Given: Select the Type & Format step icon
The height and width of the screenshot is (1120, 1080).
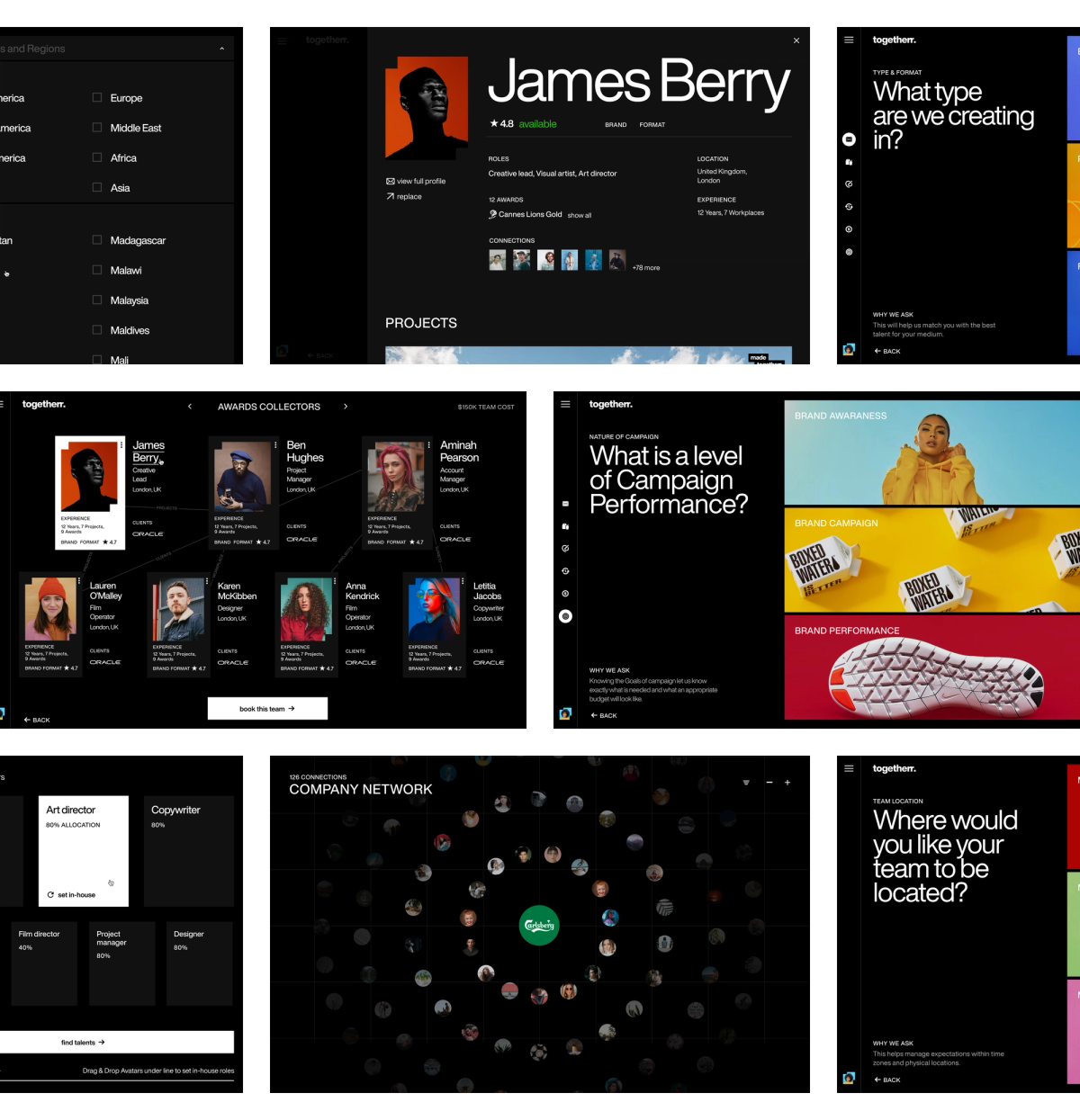Looking at the screenshot, I should coord(849,139).
